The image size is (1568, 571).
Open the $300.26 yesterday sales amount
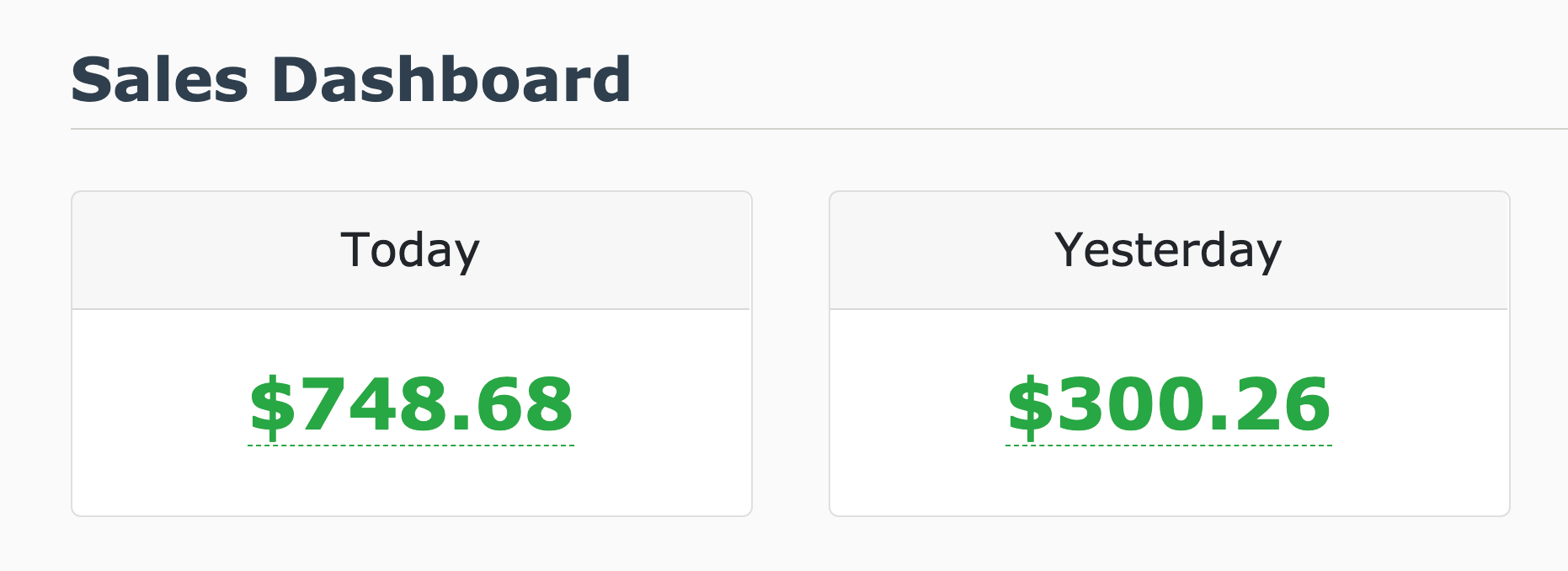coord(1169,405)
